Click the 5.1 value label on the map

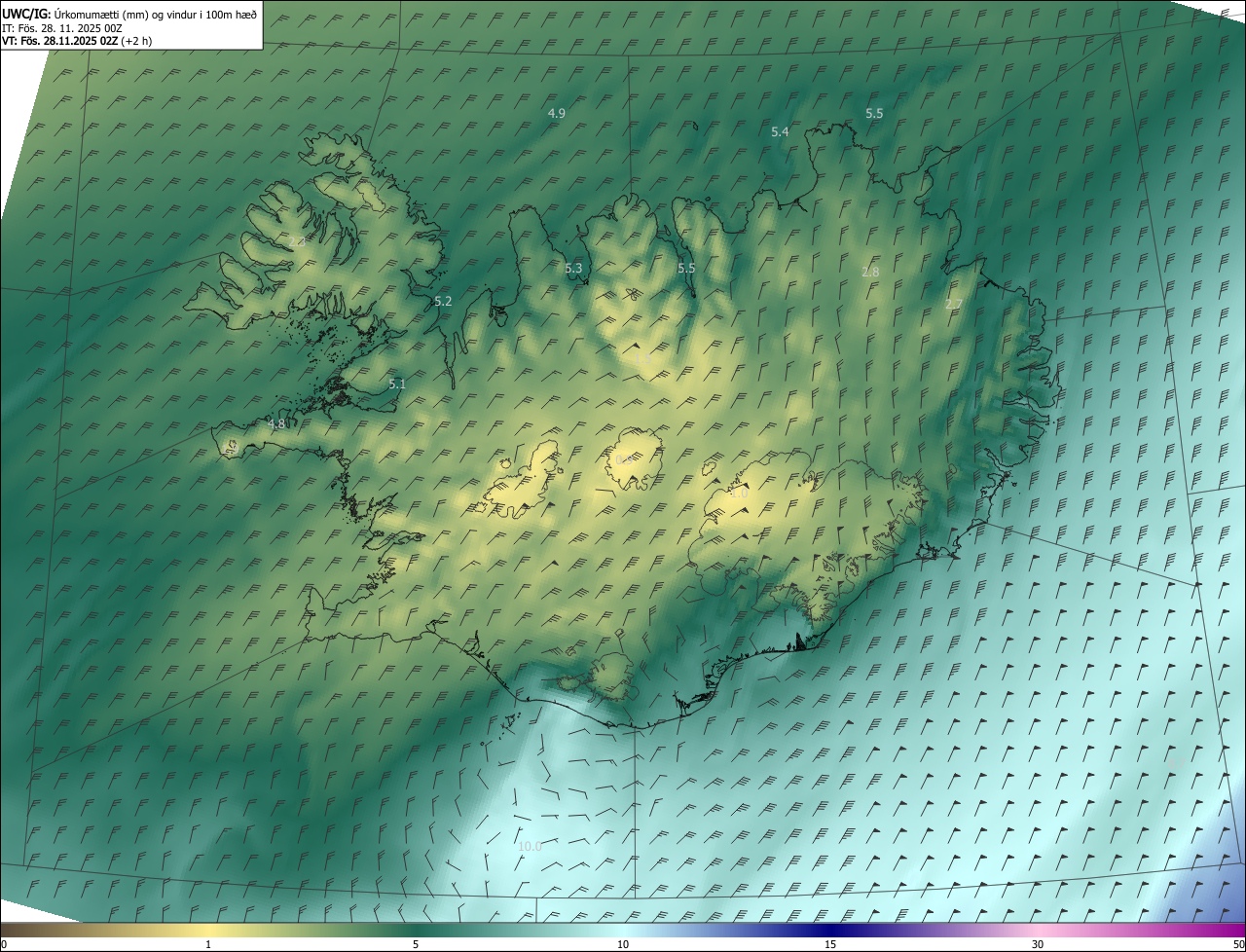(396, 384)
